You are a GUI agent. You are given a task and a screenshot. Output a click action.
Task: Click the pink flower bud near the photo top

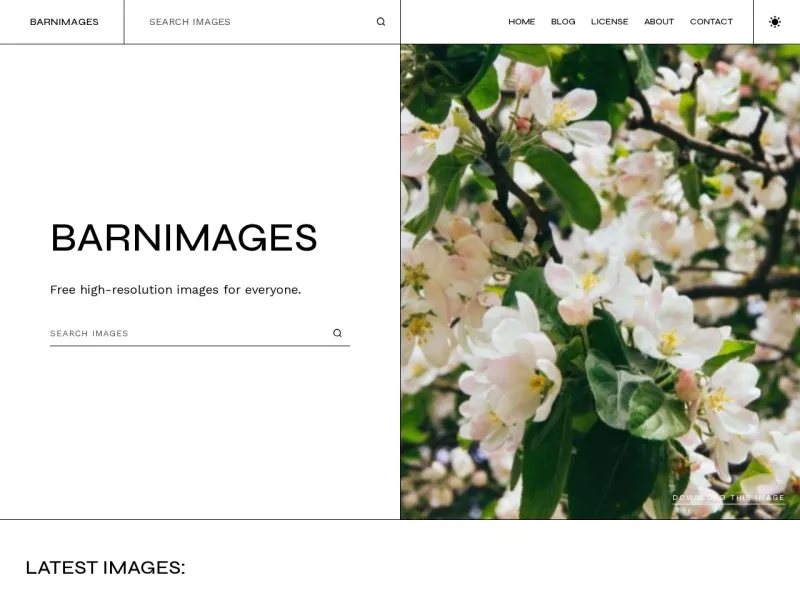pos(523,124)
